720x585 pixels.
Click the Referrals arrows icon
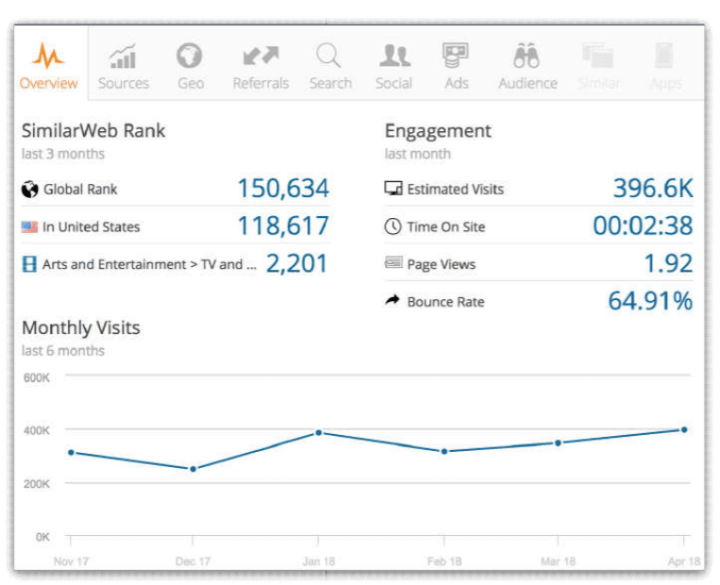coord(261,56)
